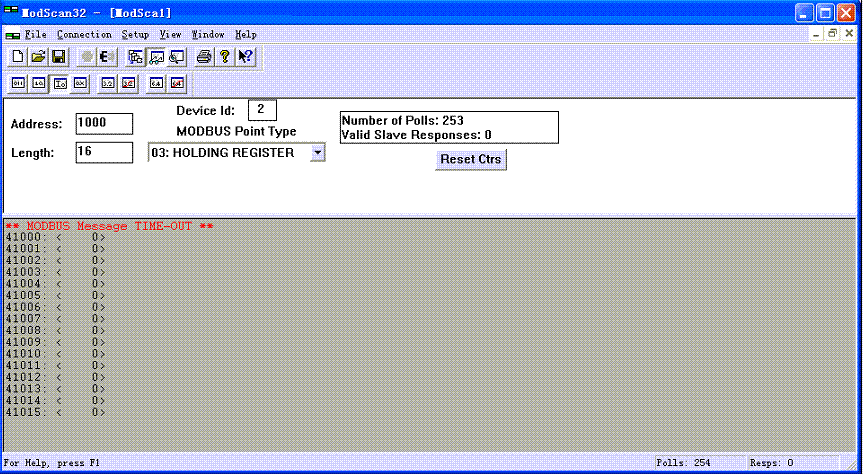
Task: Set floating point format (3.2 icon)
Action: pyautogui.click(x=108, y=84)
